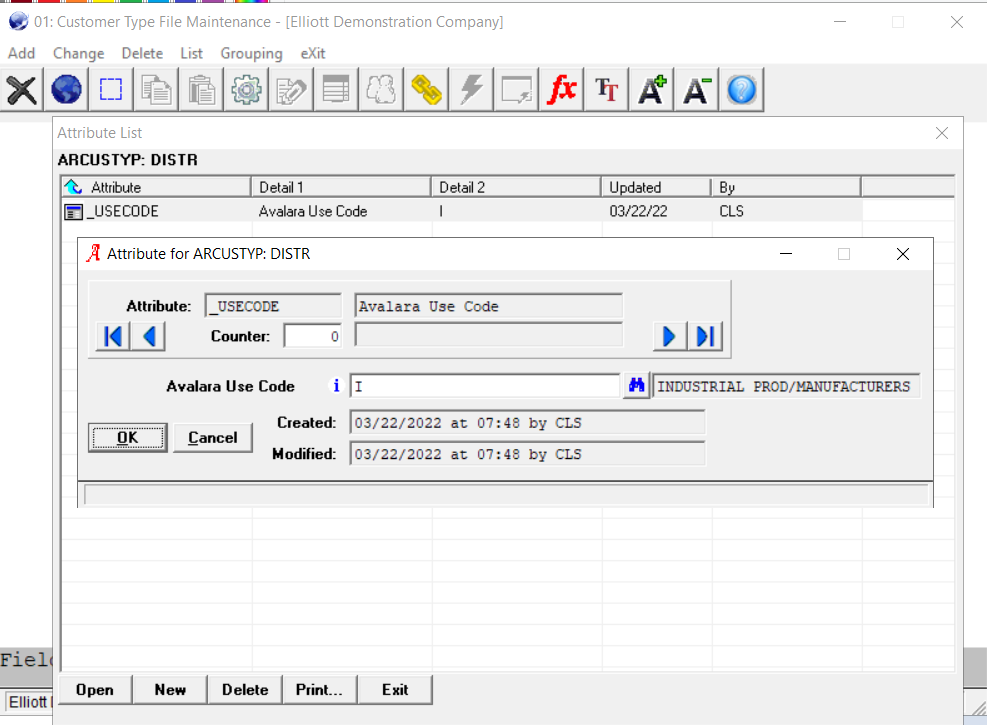
Task: Click the Modified date field
Action: [x=527, y=454]
